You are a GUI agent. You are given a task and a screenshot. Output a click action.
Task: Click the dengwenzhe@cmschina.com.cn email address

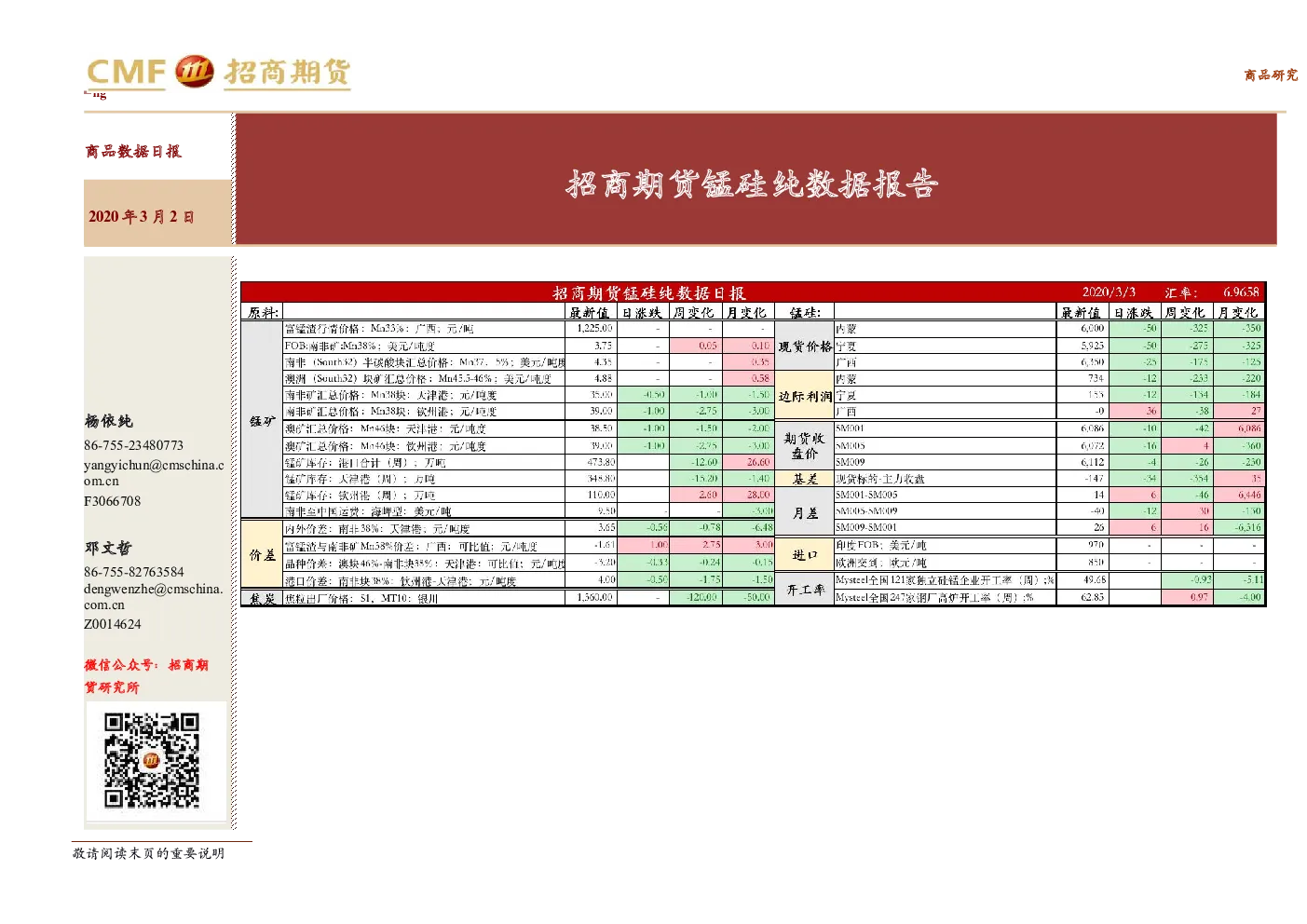click(x=153, y=596)
